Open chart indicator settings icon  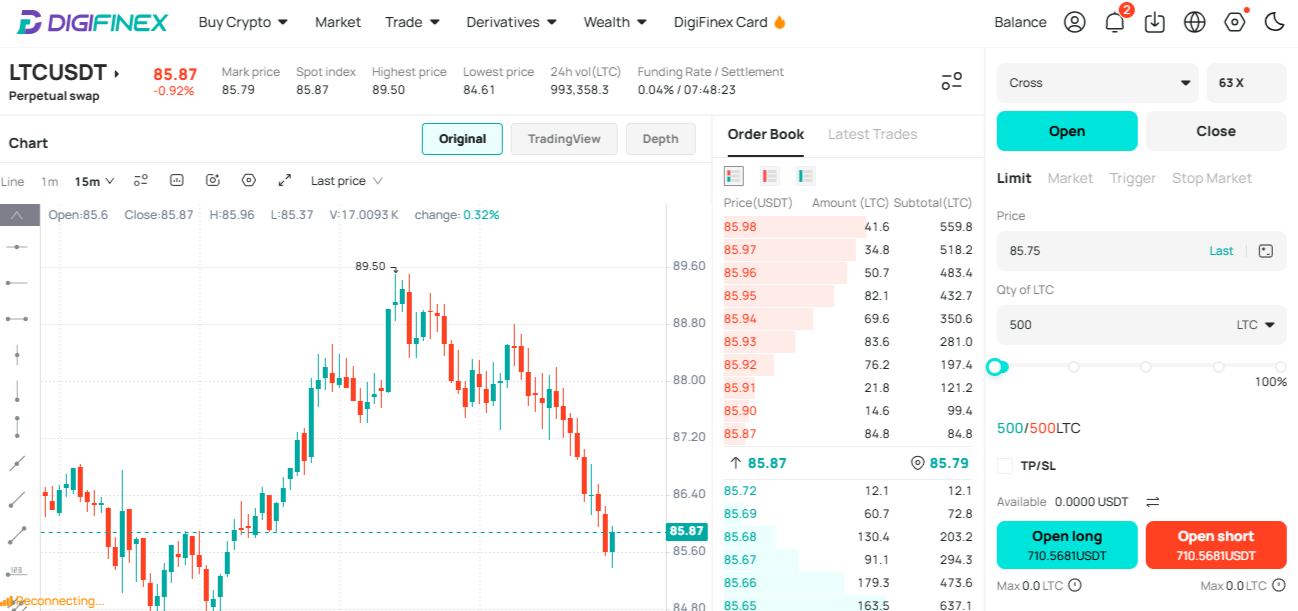(x=141, y=180)
